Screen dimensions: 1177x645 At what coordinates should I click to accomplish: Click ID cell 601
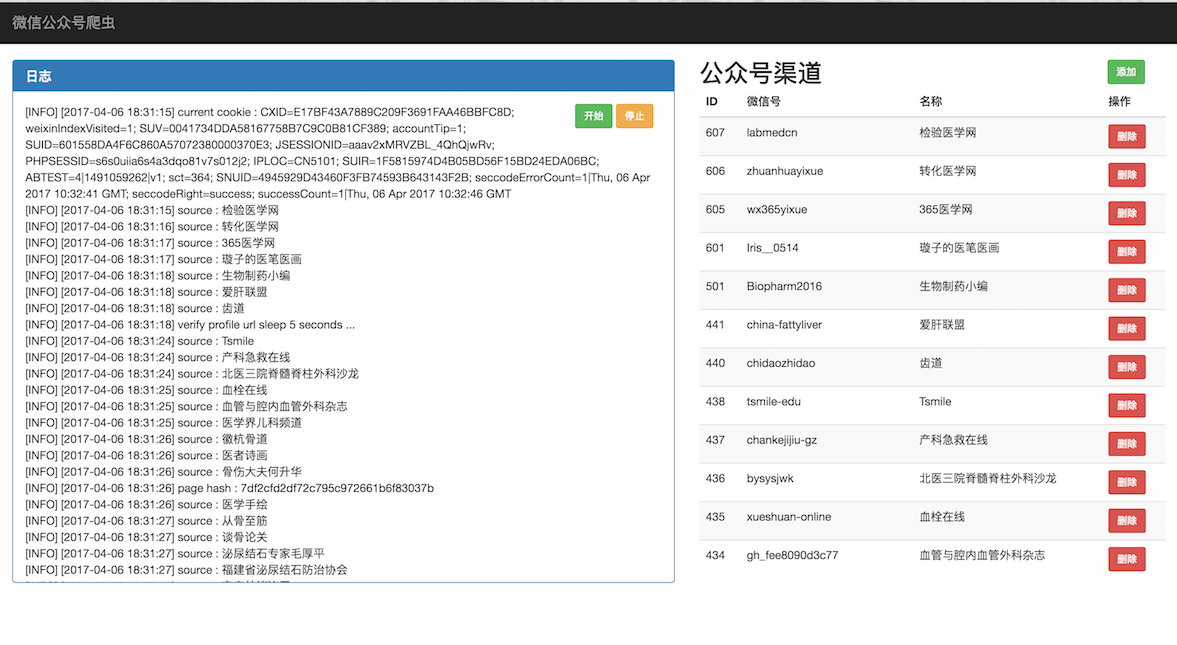715,248
